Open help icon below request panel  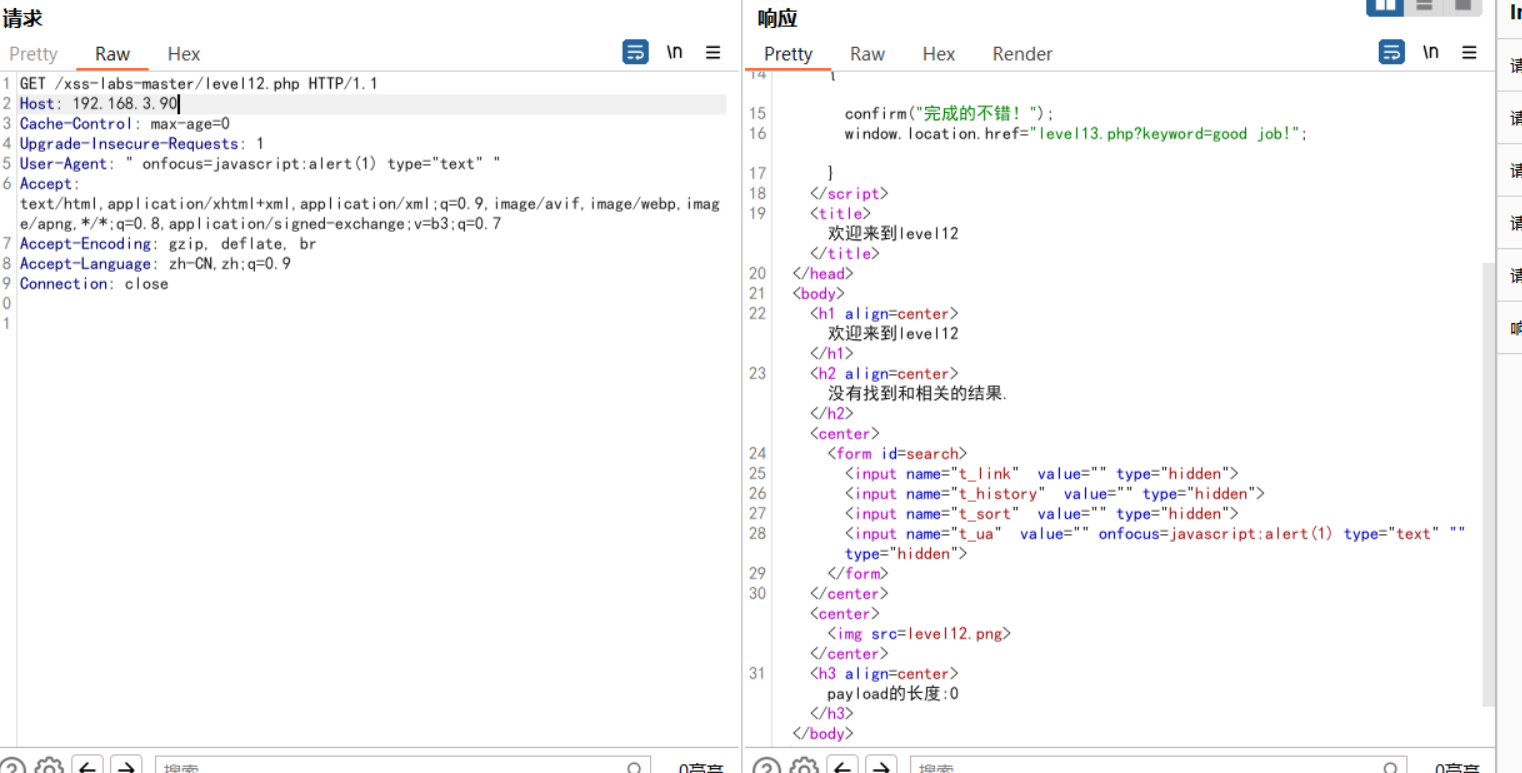[x=12, y=767]
